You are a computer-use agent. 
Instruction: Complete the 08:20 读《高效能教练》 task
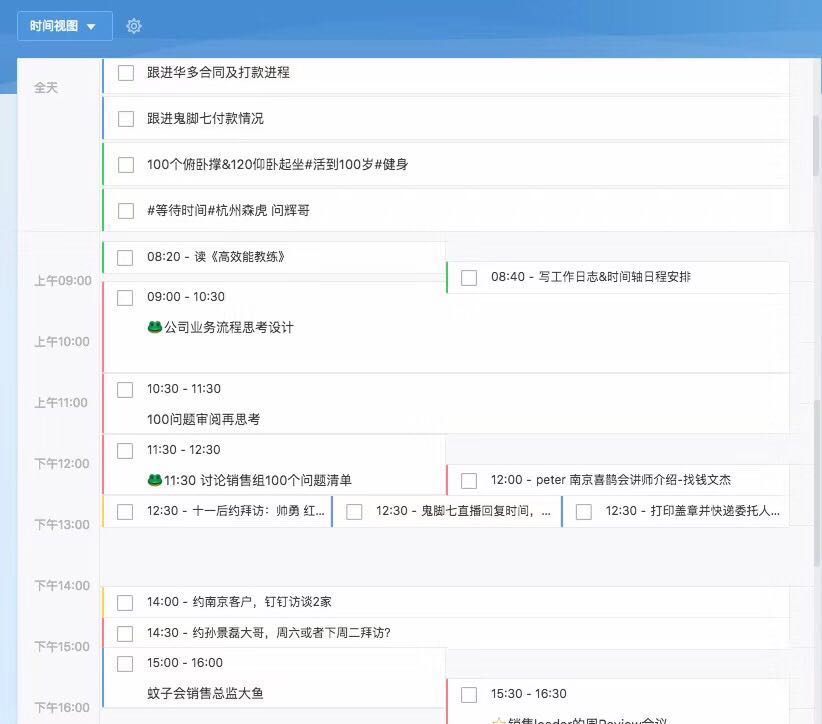pos(125,258)
